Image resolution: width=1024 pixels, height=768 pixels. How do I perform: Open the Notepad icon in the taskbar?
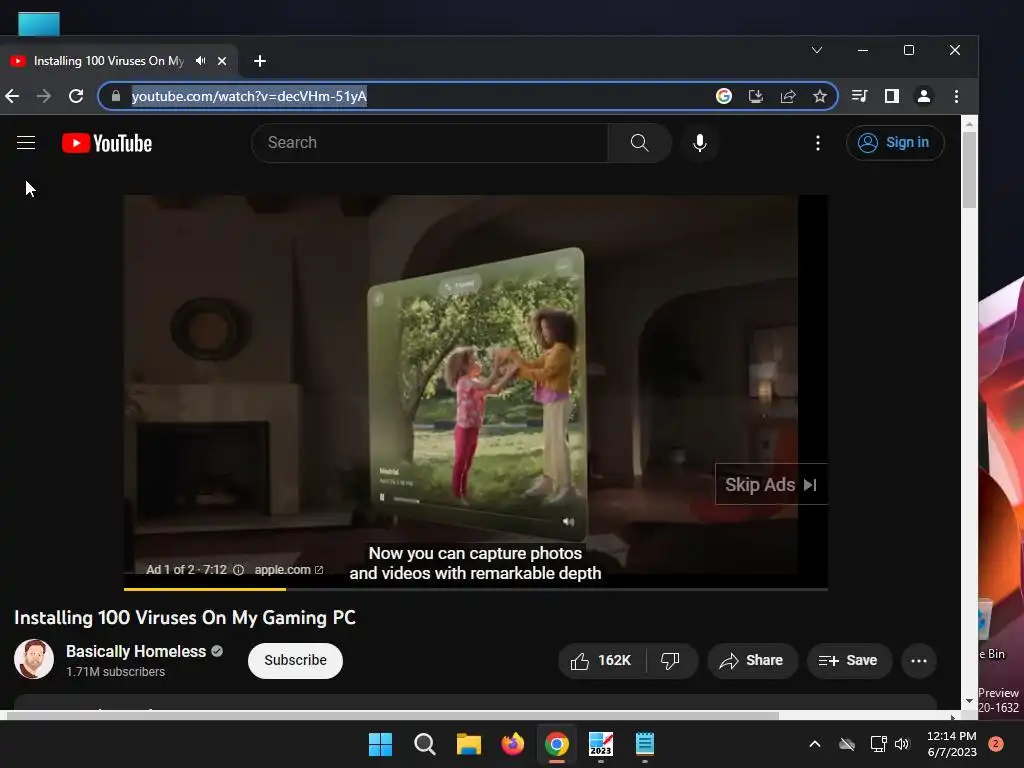(x=645, y=744)
